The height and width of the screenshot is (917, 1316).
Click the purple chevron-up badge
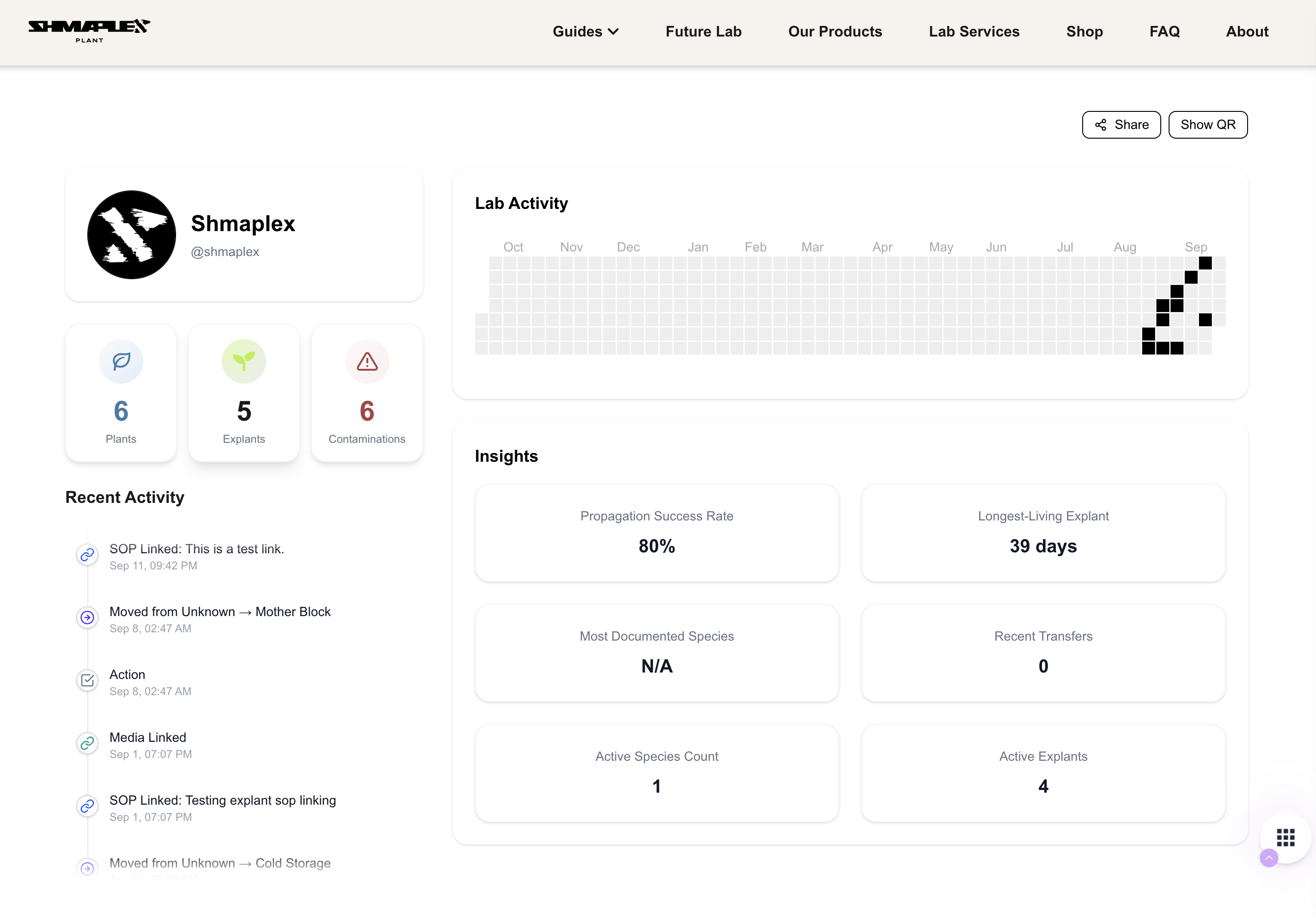click(1269, 858)
